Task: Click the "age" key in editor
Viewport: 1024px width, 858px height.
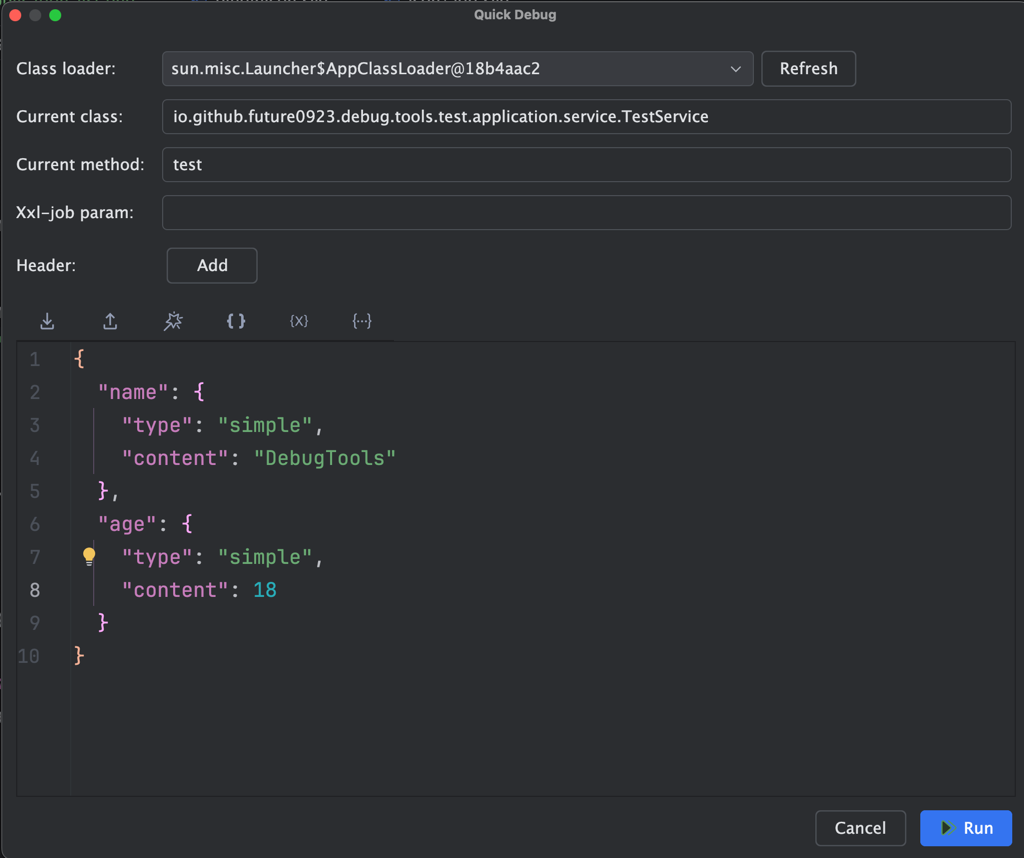Action: 128,524
